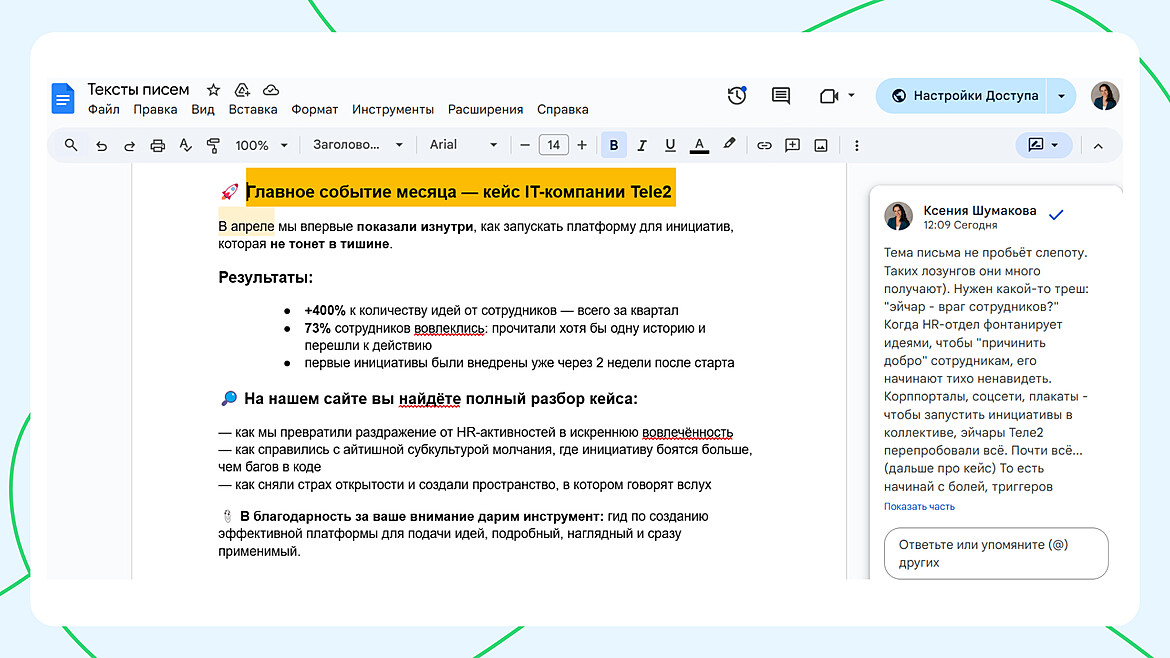The height and width of the screenshot is (658, 1170).
Task: Insert a link using the chain icon
Action: 764,146
